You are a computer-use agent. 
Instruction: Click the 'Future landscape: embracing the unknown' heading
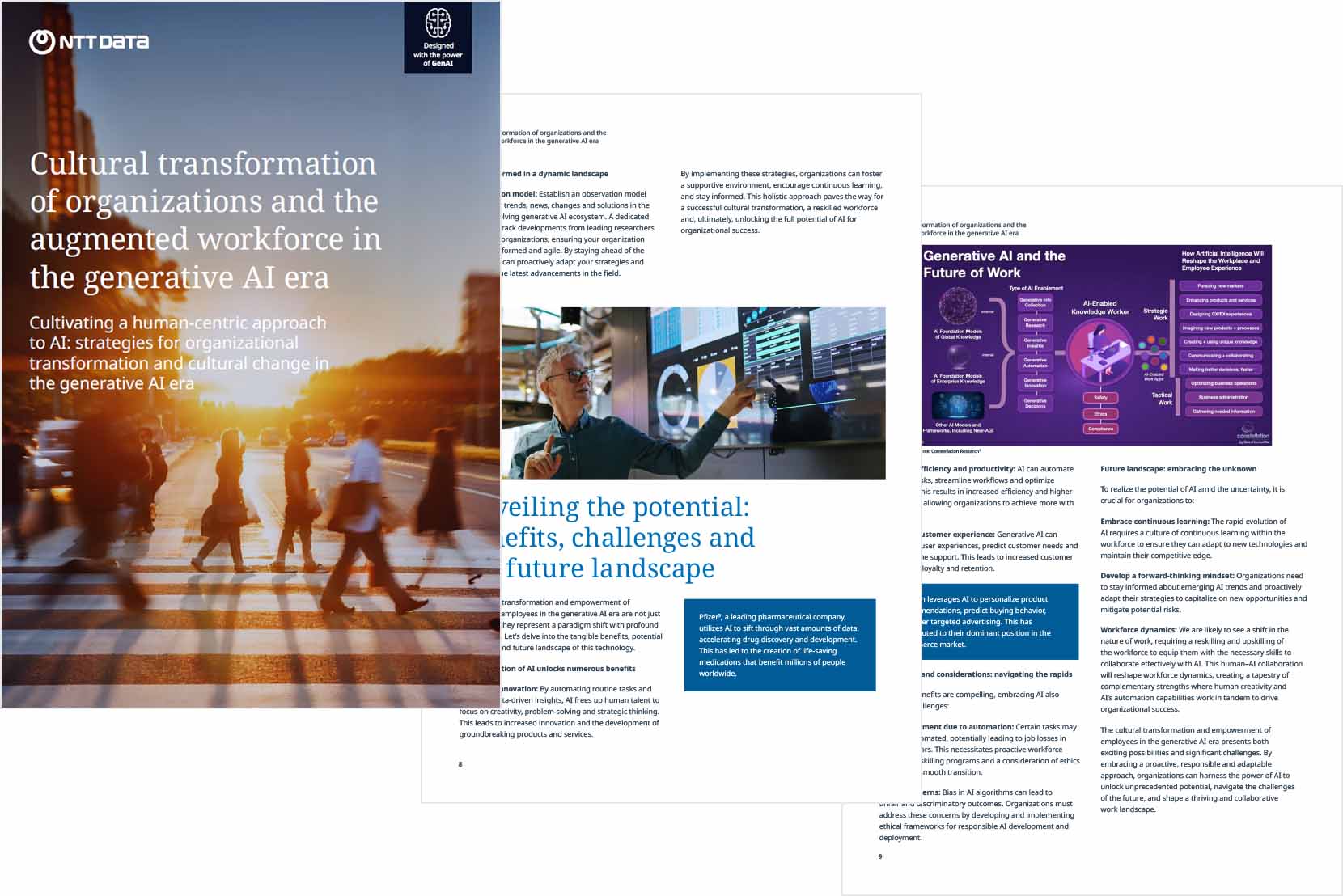point(1178,469)
